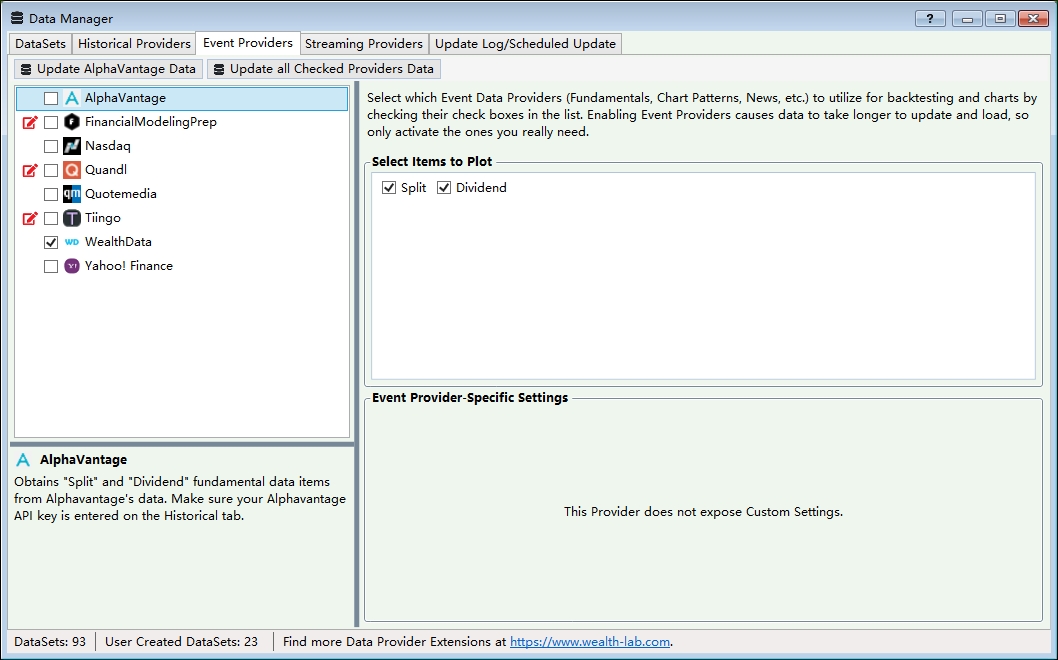1058x660 pixels.
Task: Click the FinancialModelingPrep hexagon icon
Action: click(72, 122)
